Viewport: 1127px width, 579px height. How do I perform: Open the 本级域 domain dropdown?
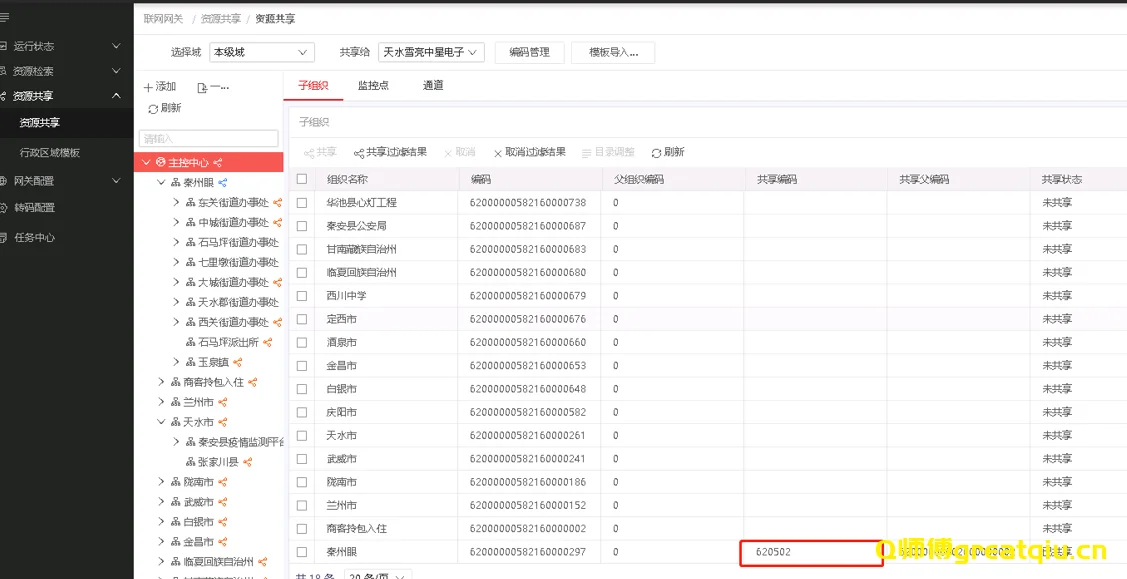[261, 52]
